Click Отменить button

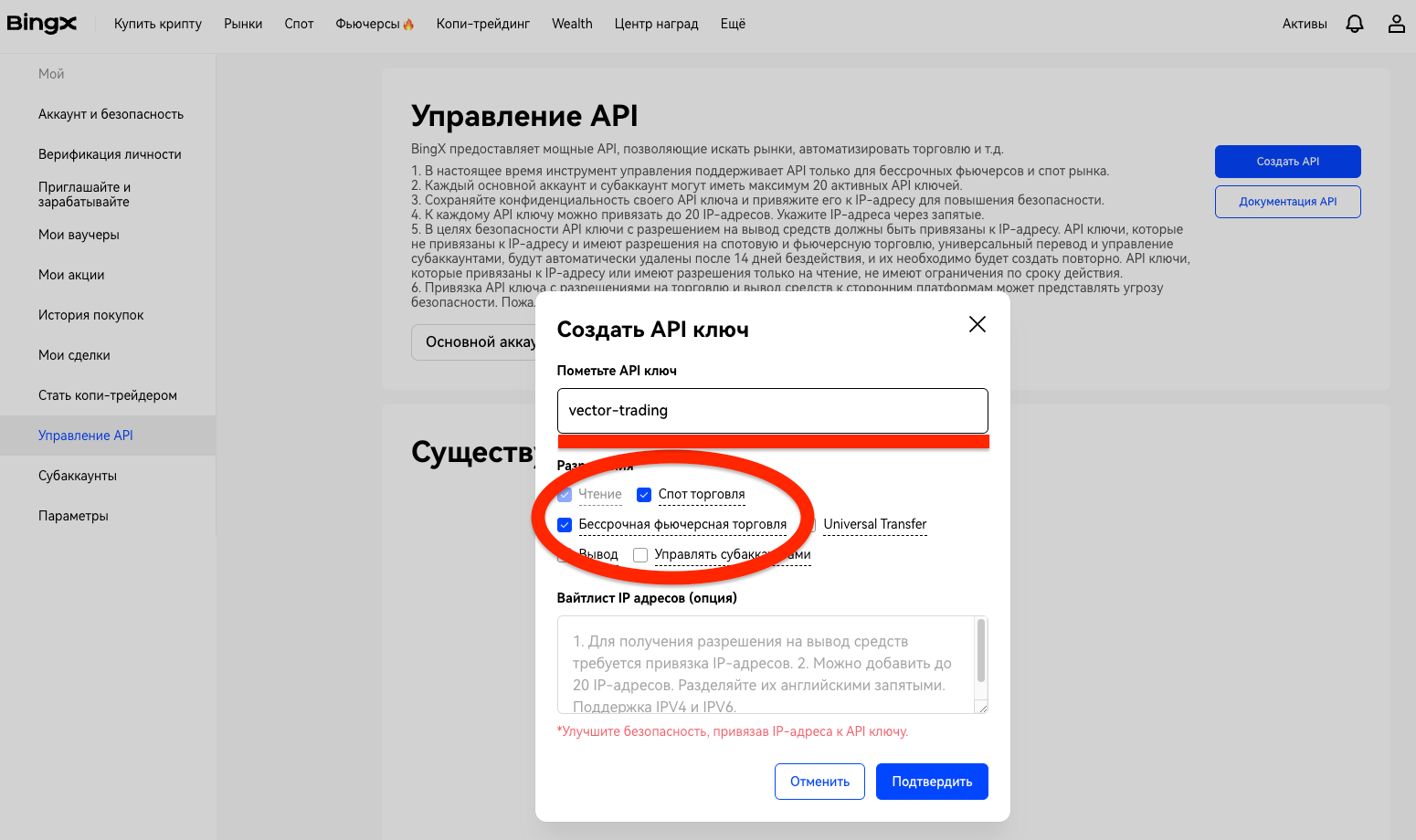(x=819, y=782)
